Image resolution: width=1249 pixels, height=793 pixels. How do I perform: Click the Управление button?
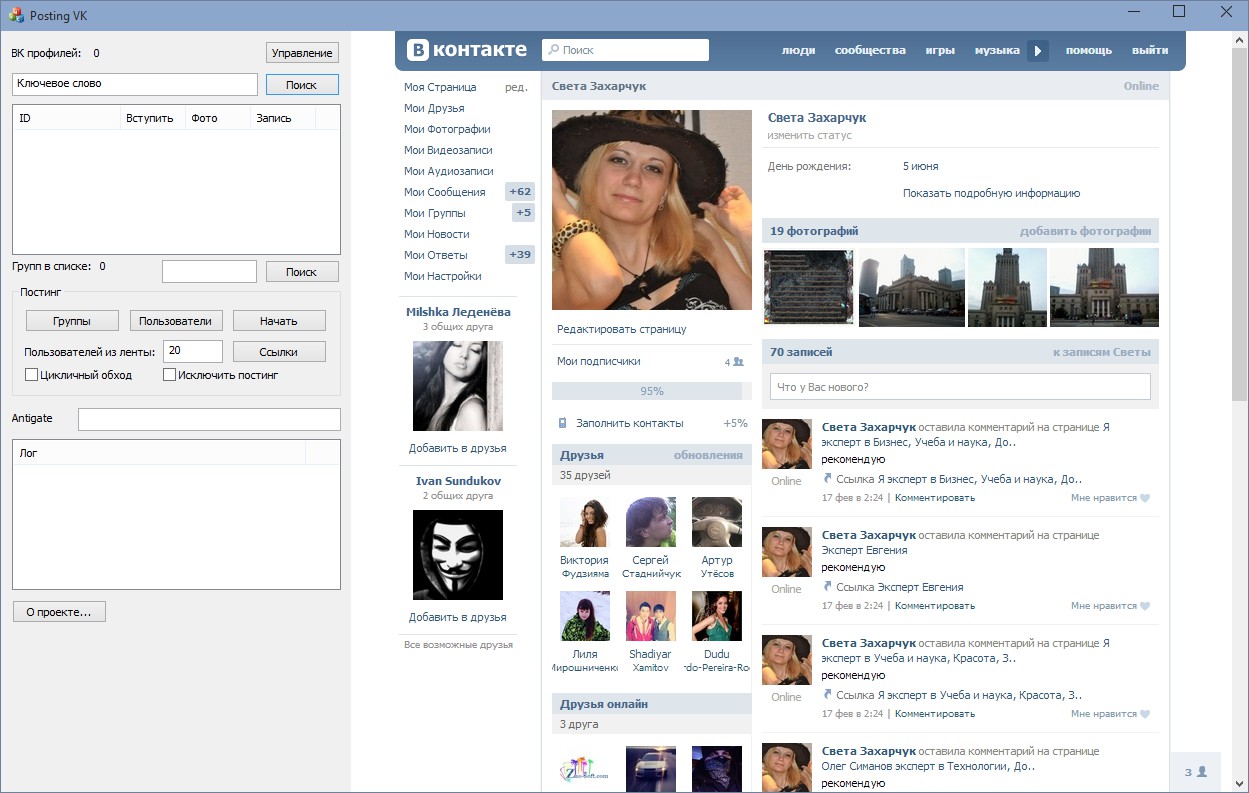pos(302,53)
